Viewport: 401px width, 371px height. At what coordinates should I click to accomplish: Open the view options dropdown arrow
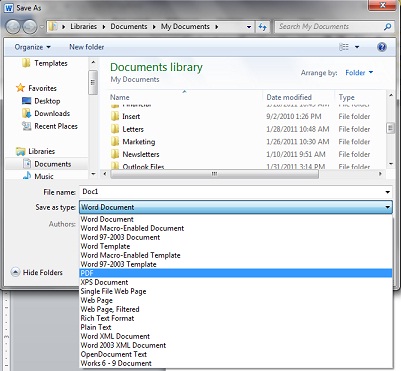(357, 47)
